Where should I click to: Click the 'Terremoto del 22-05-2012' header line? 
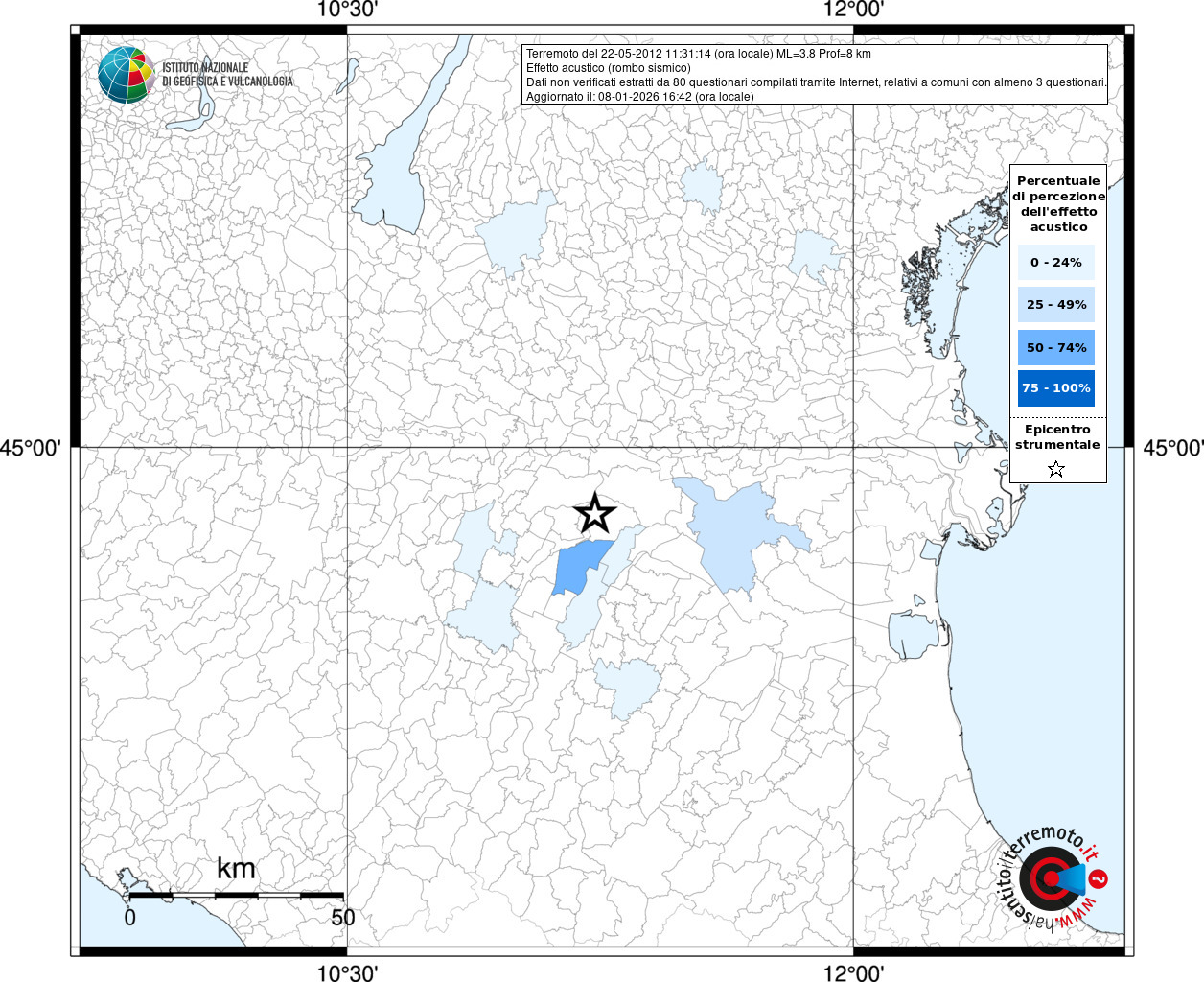(699, 54)
